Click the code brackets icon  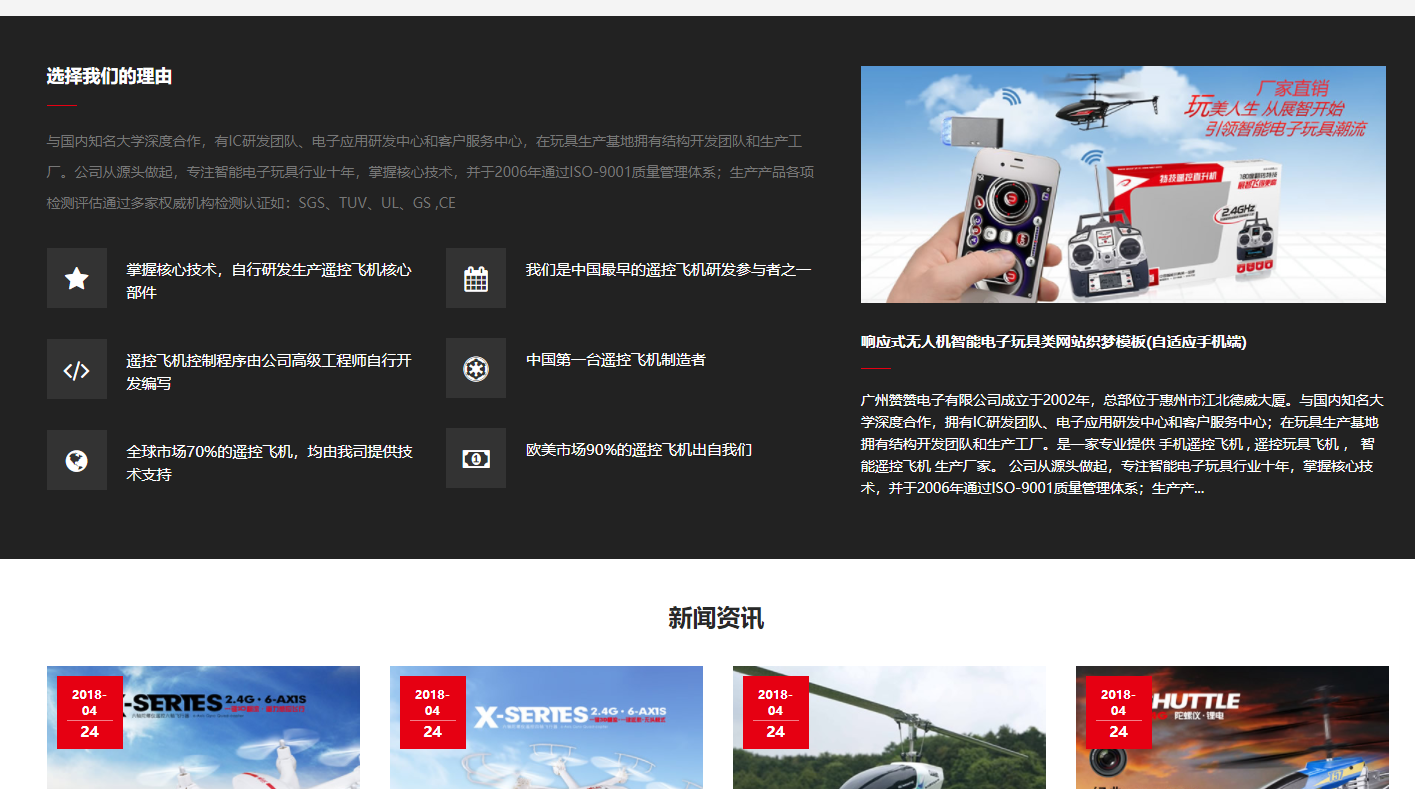tap(76, 369)
